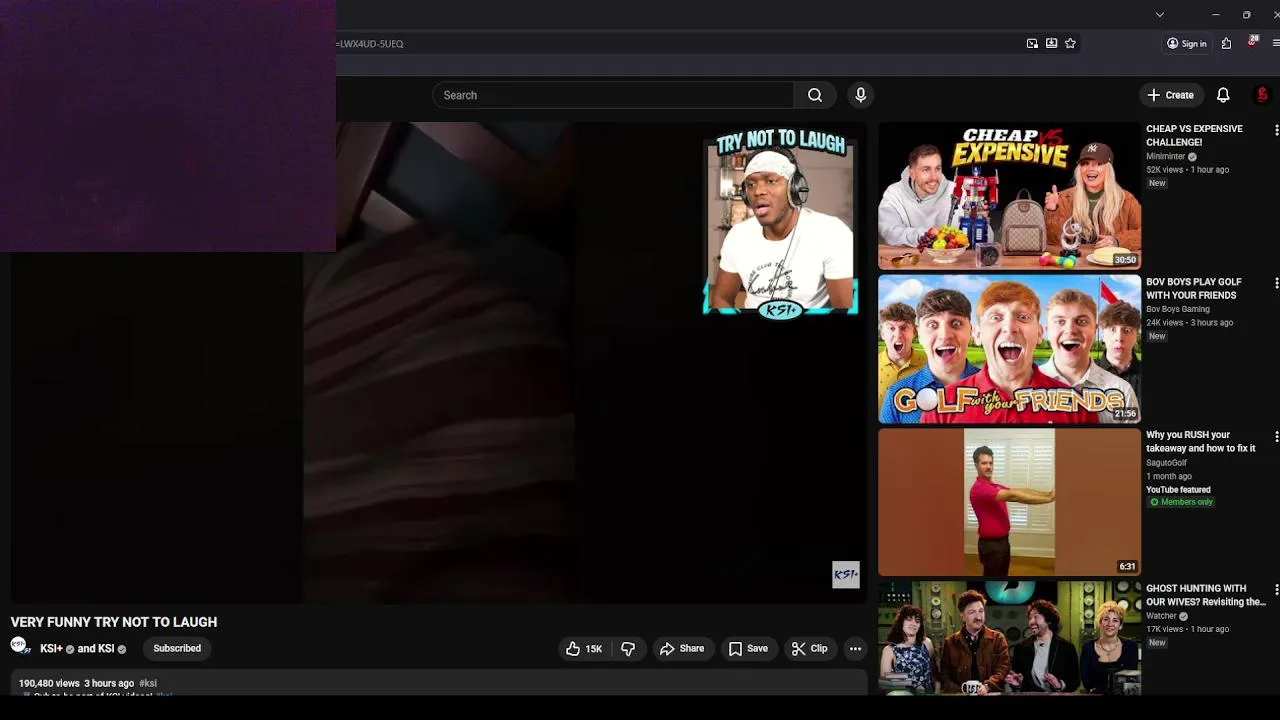Open Ghost Hunting With Our Wives thumbnail
The image size is (1280, 720).
[x=1009, y=638]
